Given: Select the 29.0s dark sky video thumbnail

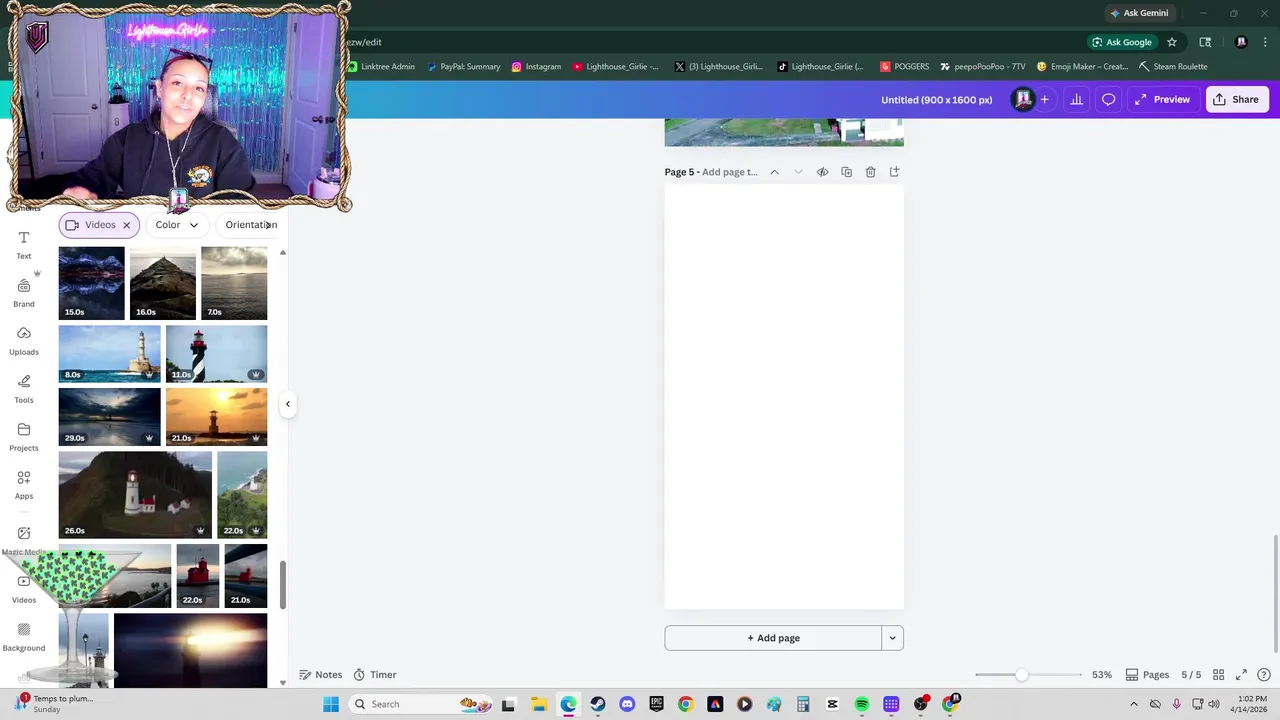Looking at the screenshot, I should [x=109, y=417].
